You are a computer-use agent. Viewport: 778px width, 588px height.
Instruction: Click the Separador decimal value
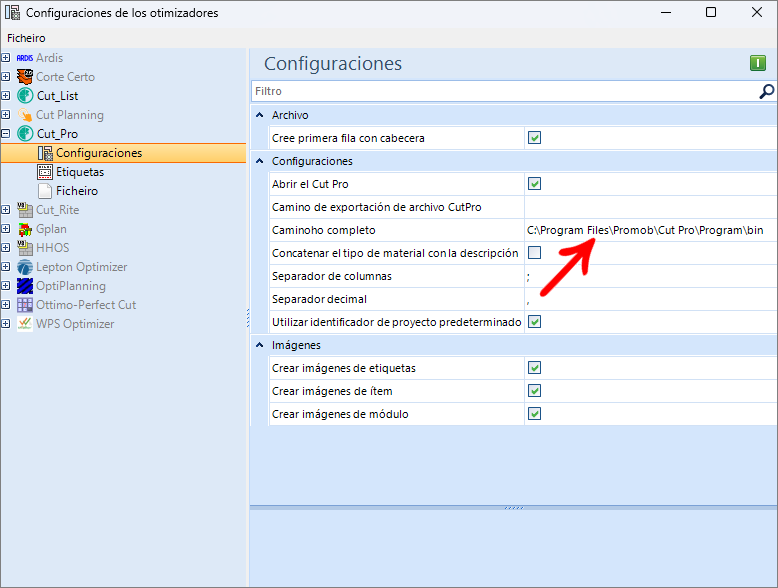(650, 299)
